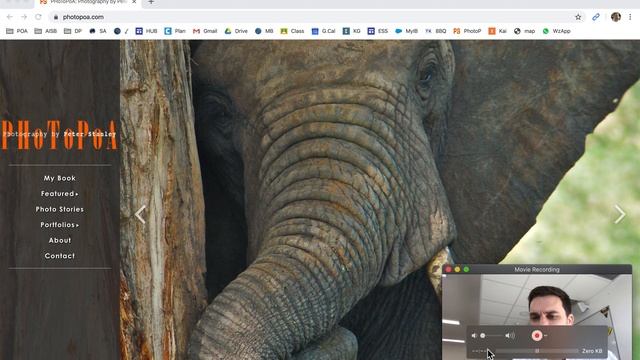Open the My Book menu link

[60, 178]
